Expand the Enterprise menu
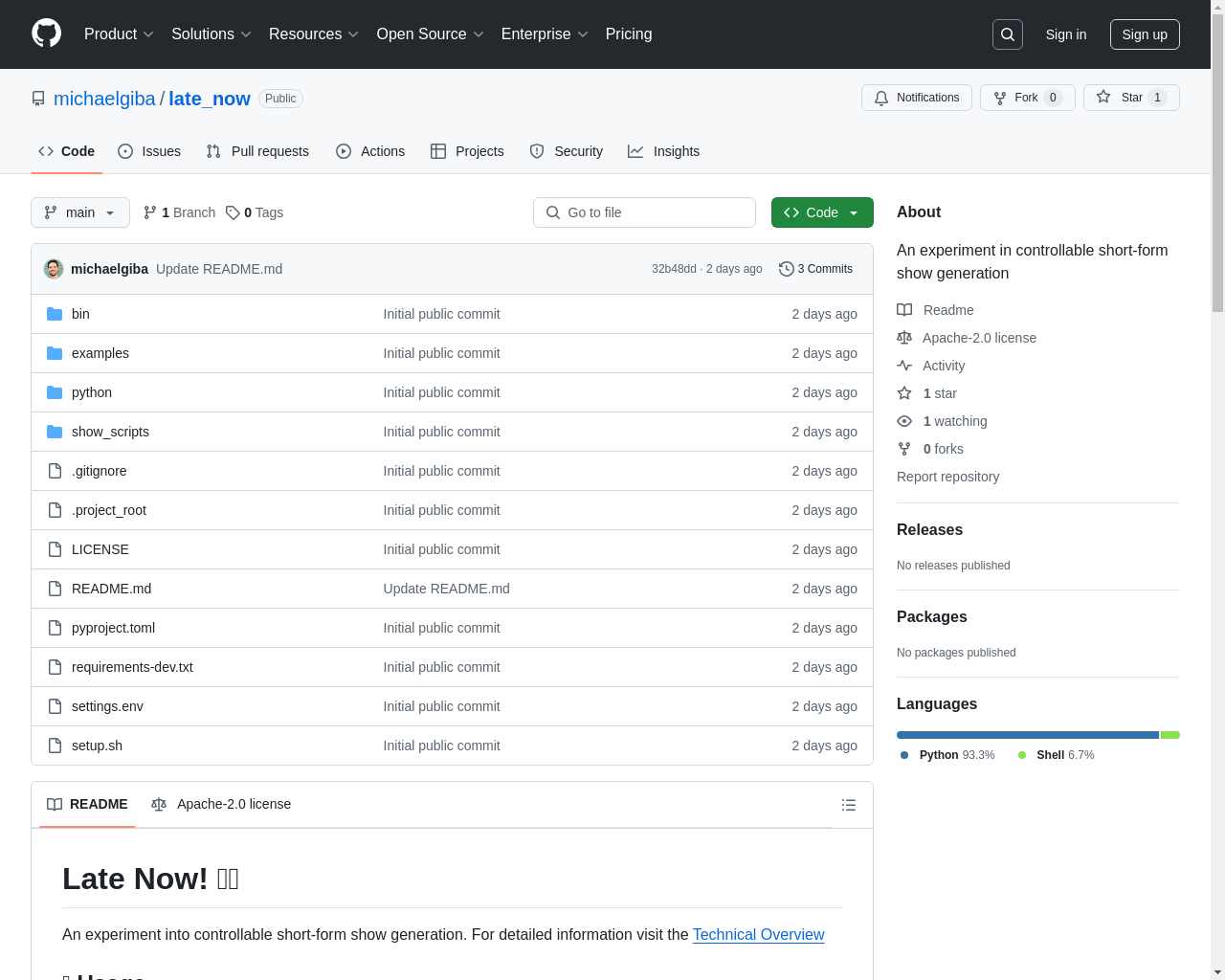 point(545,34)
